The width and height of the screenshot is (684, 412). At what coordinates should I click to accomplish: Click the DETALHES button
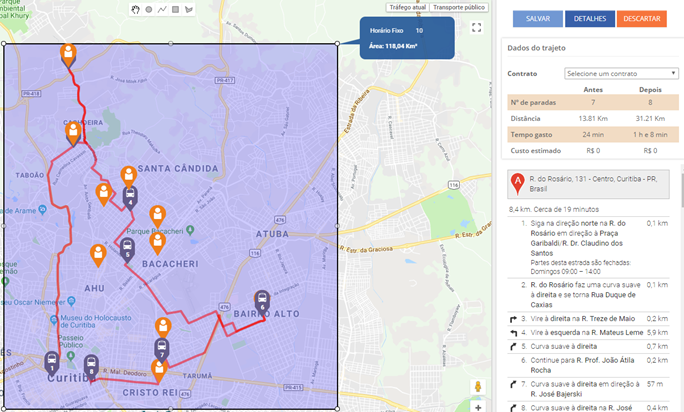[590, 19]
